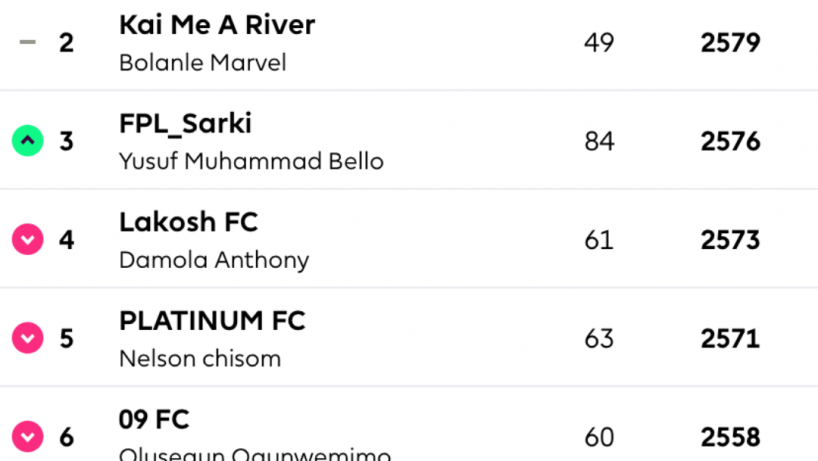
Task: Click the pink down arrow for Lakosh FC
Action: 28,239
